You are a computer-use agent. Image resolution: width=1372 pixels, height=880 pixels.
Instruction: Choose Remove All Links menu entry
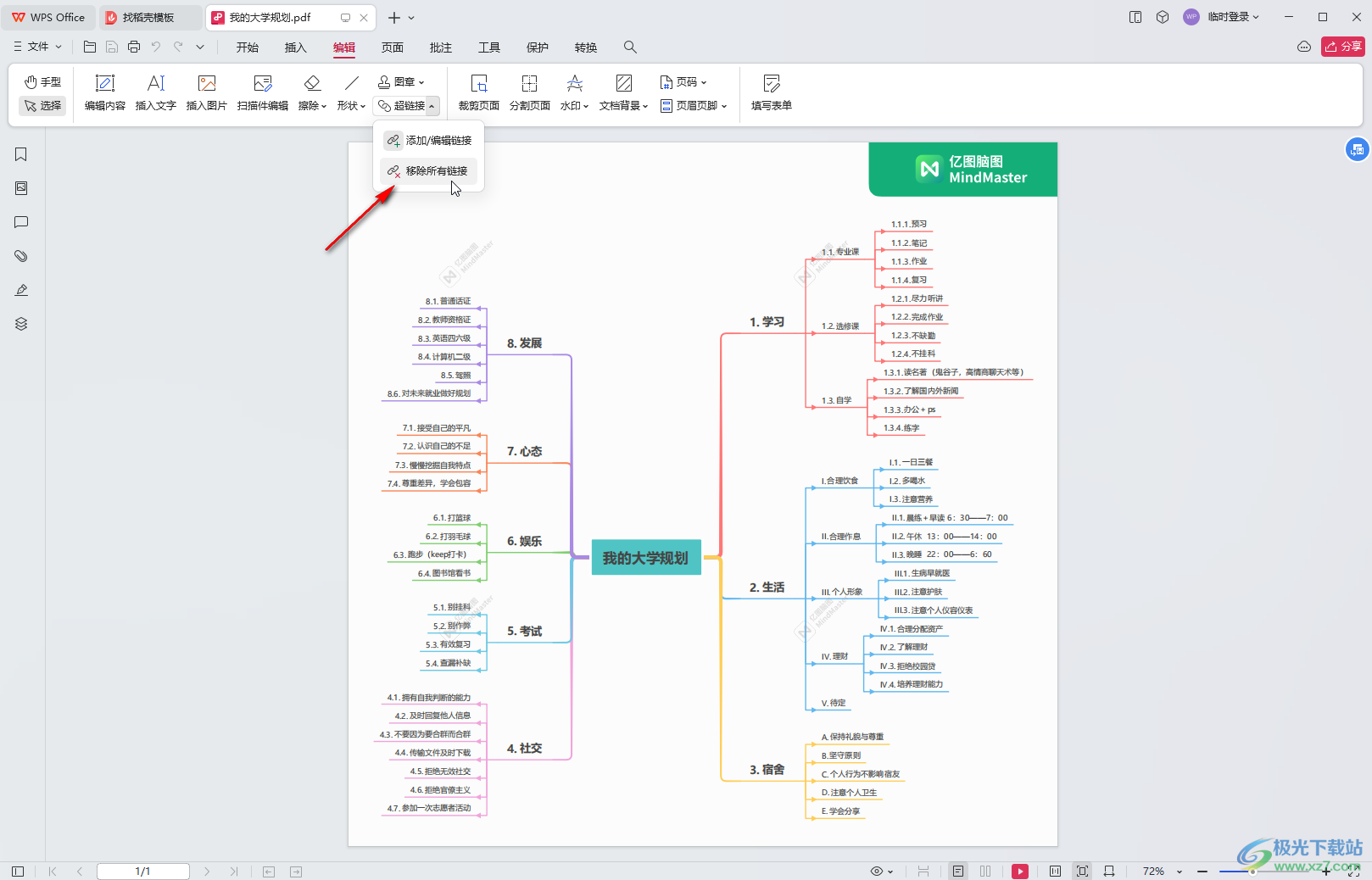coord(429,171)
